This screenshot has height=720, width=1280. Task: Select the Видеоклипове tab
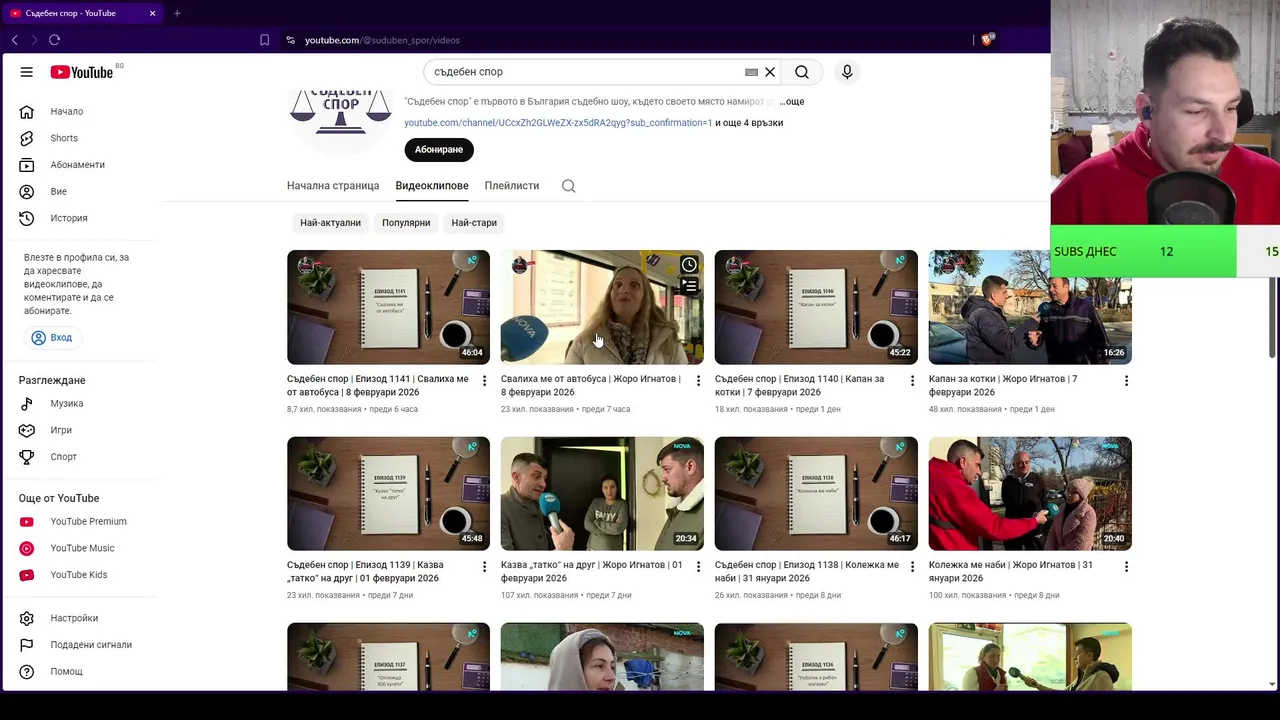point(432,186)
